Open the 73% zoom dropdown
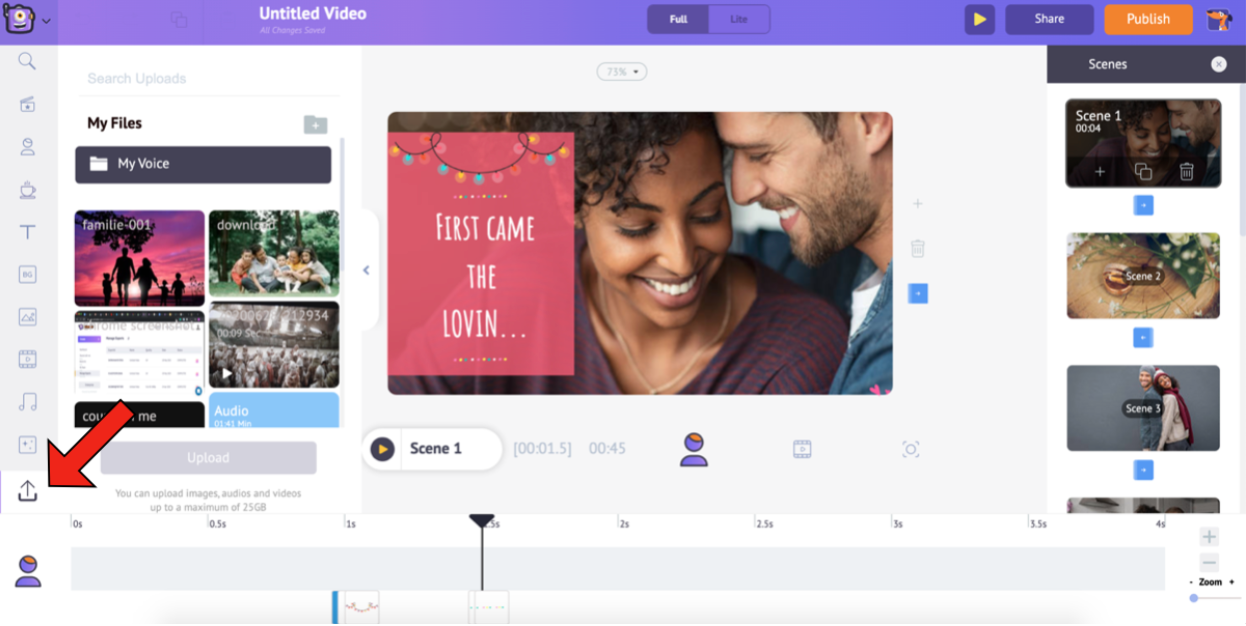Image resolution: width=1246 pixels, height=626 pixels. 622,72
